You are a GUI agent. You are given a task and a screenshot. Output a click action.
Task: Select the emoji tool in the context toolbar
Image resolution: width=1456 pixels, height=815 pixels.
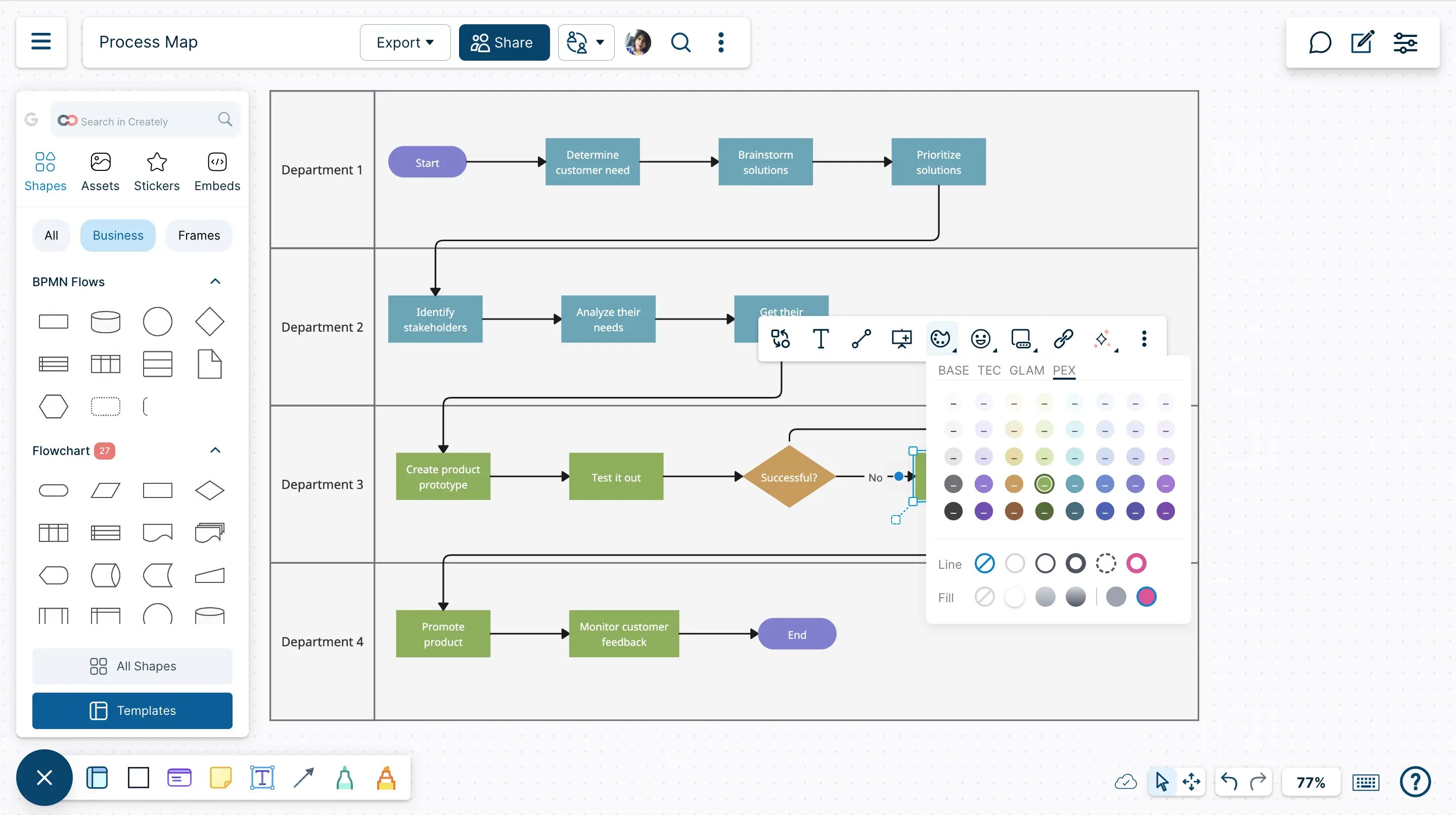(x=981, y=339)
